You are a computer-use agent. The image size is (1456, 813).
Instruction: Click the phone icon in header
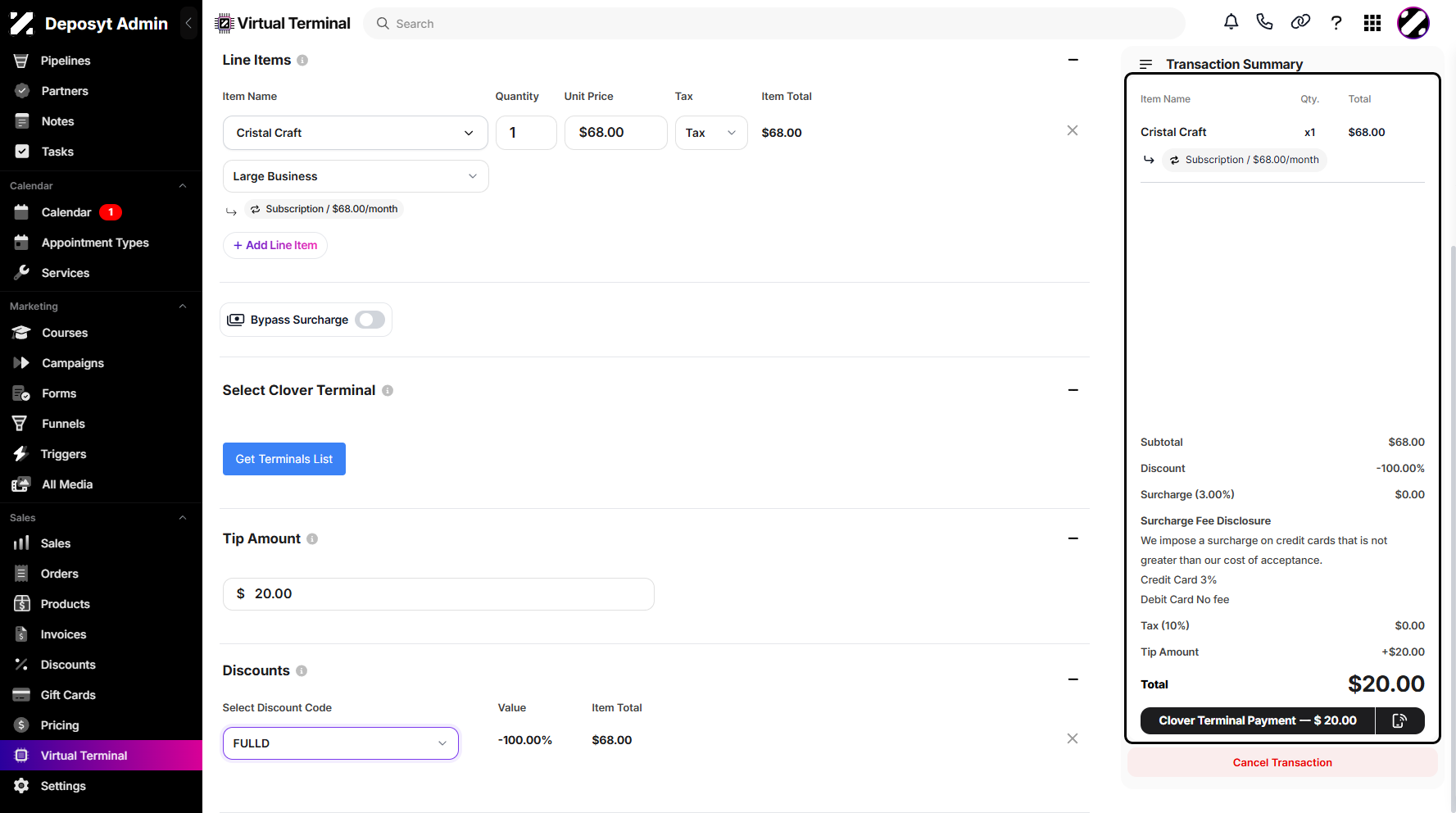point(1264,22)
